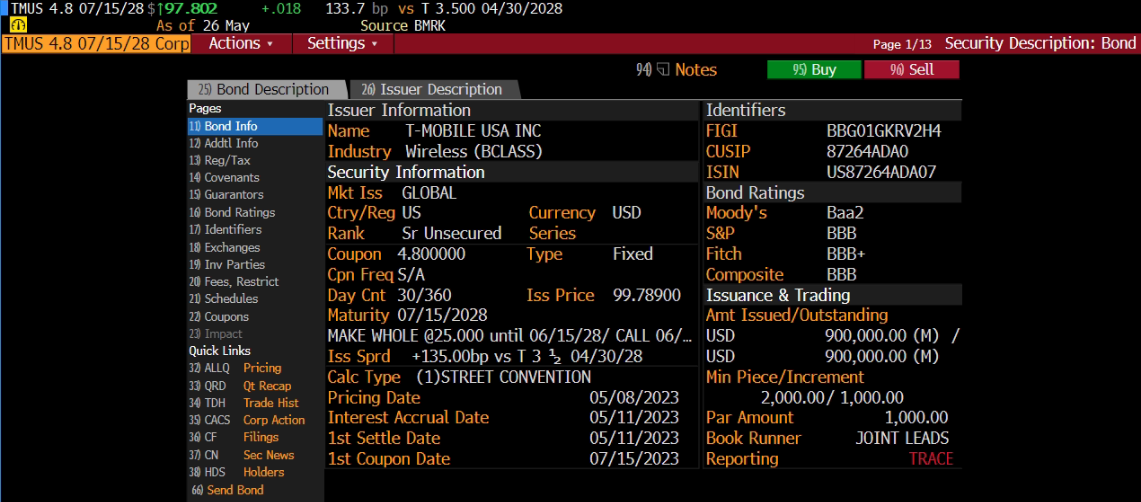
Task: Open CF Filings quick link
Action: pos(234,437)
